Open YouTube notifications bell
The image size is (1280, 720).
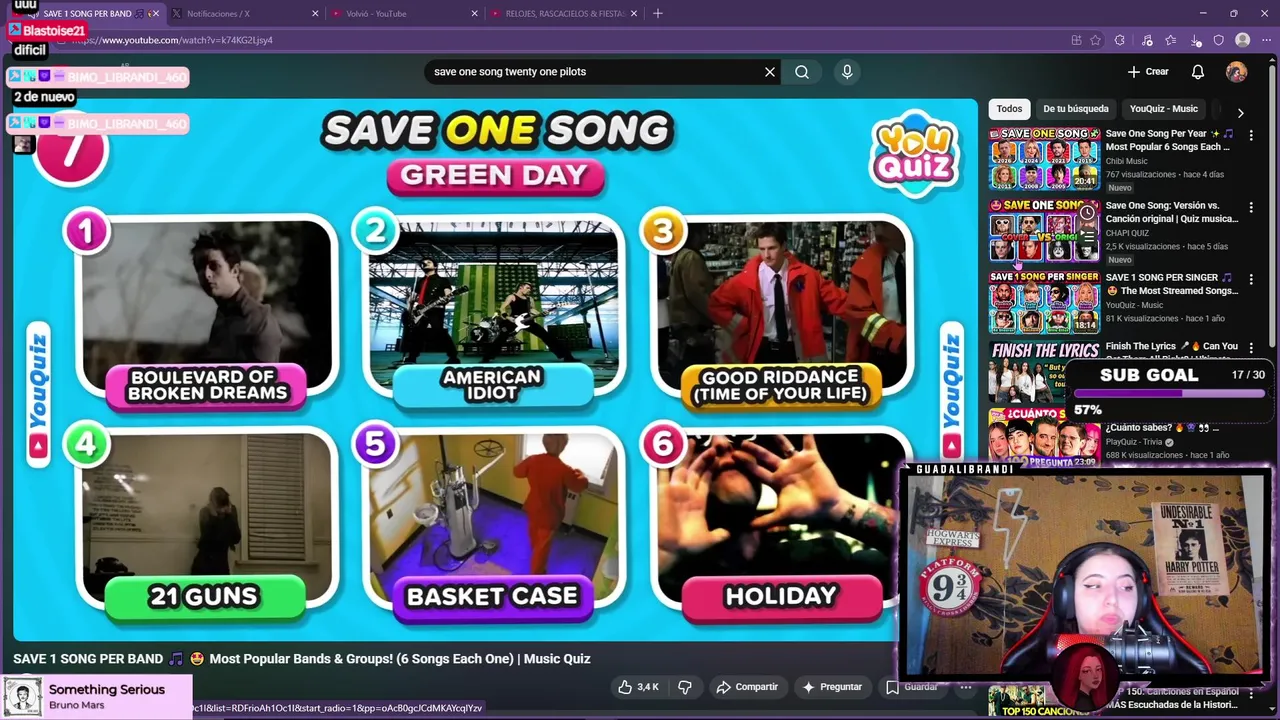(x=1198, y=72)
